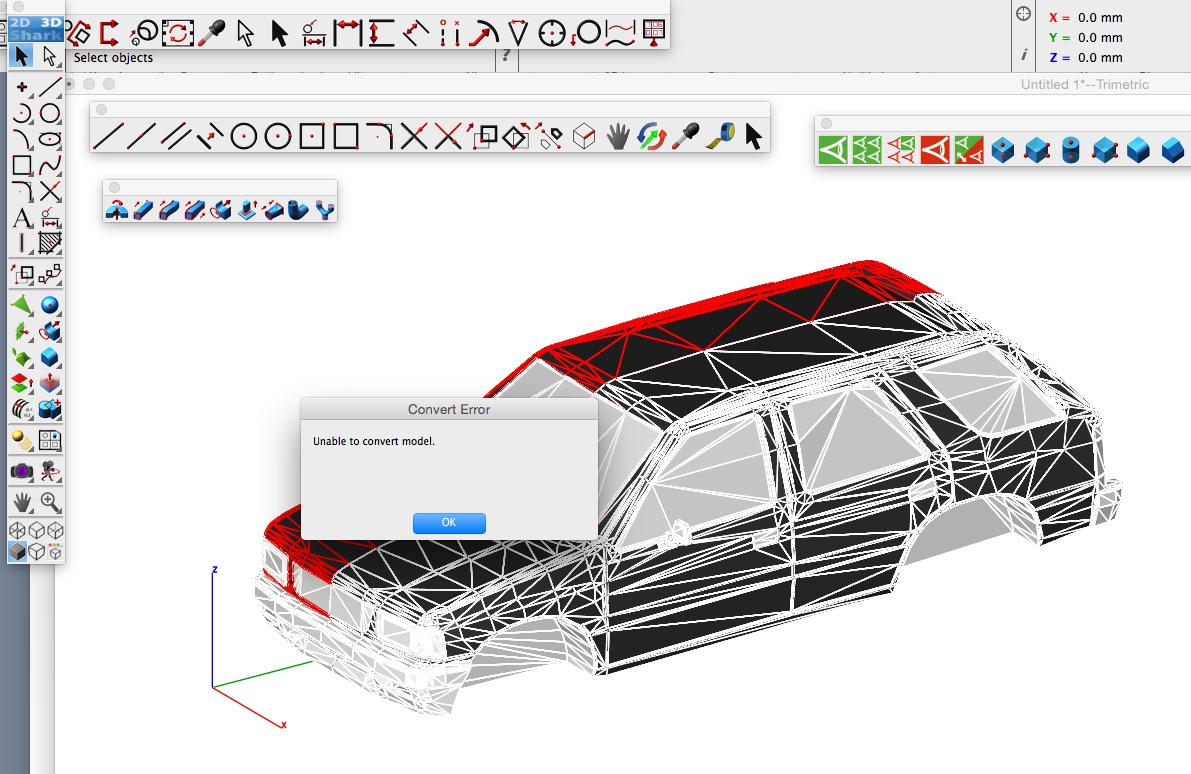
Task: Select the hand pan tool in floating toolbar
Action: tap(617, 136)
